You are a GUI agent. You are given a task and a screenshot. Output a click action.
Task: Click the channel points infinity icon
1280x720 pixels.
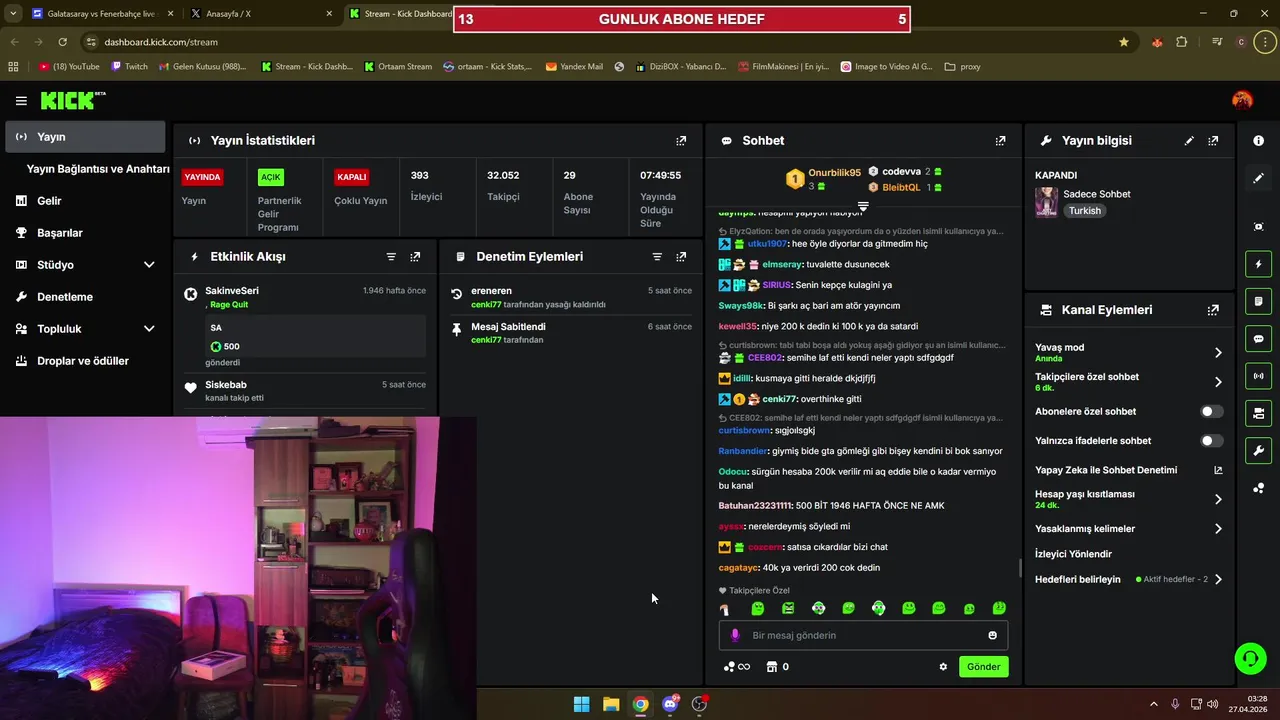[737, 667]
